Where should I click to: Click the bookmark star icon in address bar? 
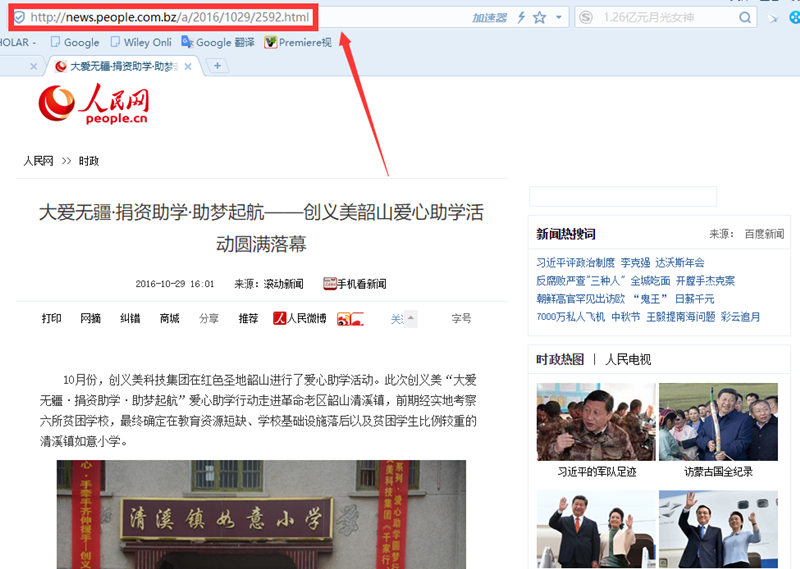point(539,17)
